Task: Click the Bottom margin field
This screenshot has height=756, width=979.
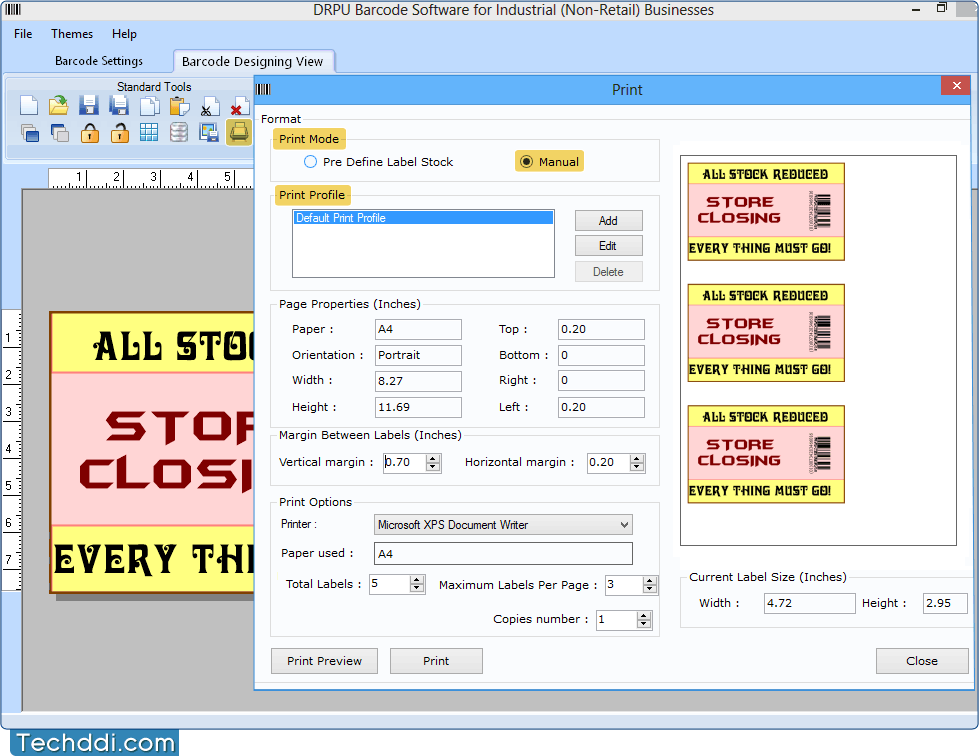Action: pyautogui.click(x=601, y=355)
